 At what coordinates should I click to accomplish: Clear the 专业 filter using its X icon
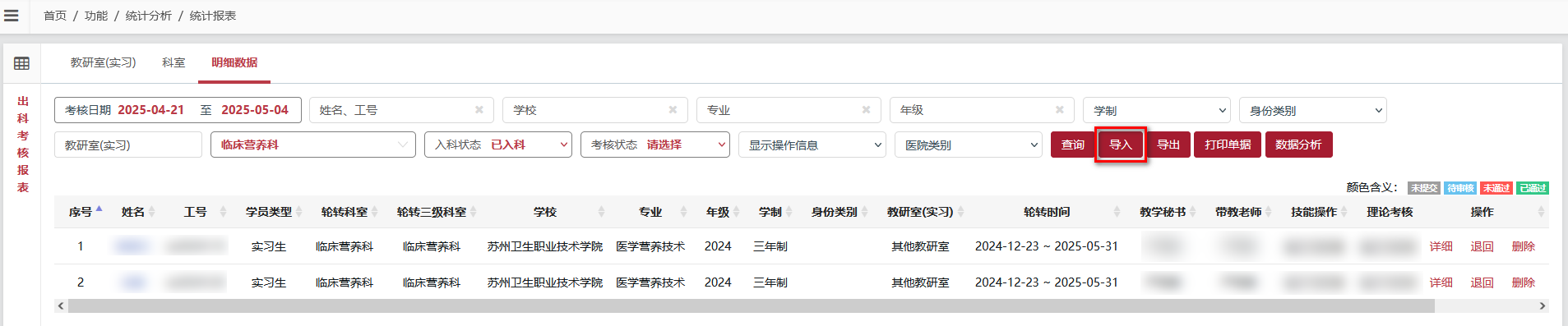866,110
